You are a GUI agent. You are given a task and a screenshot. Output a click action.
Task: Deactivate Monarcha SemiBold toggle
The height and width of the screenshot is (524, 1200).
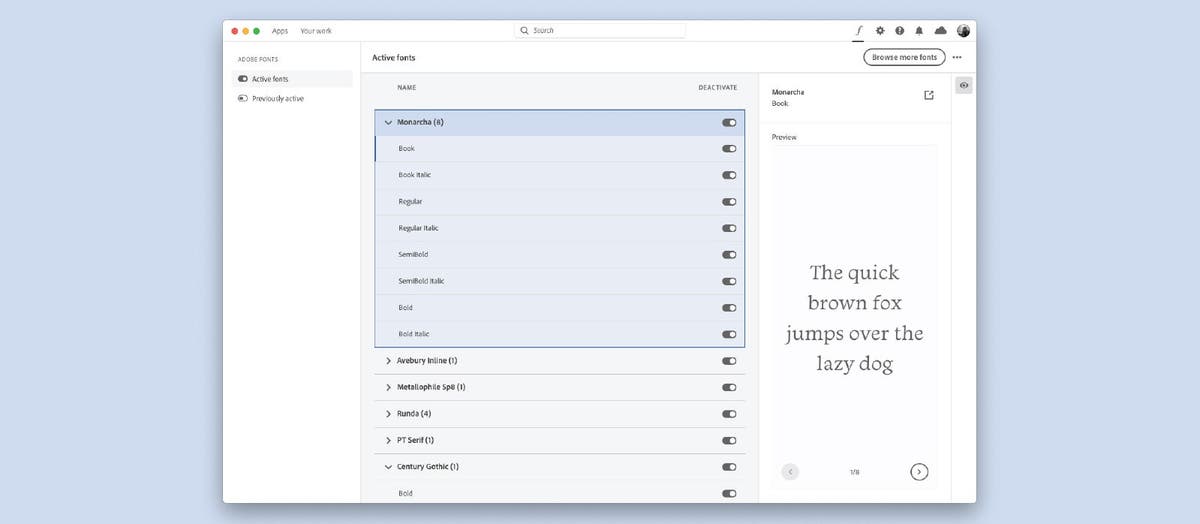point(729,254)
